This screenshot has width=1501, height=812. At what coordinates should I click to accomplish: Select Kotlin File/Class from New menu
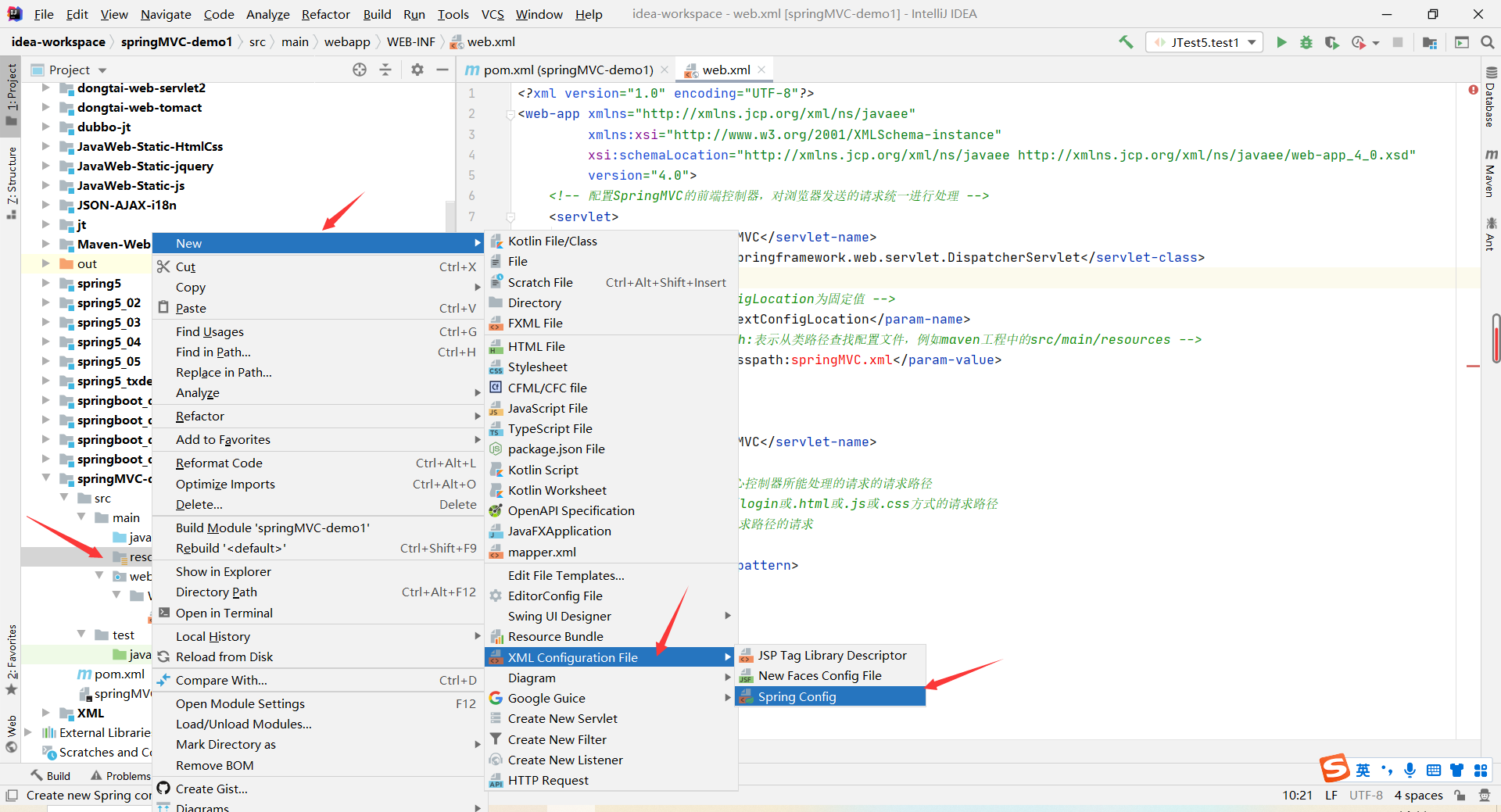(x=611, y=241)
